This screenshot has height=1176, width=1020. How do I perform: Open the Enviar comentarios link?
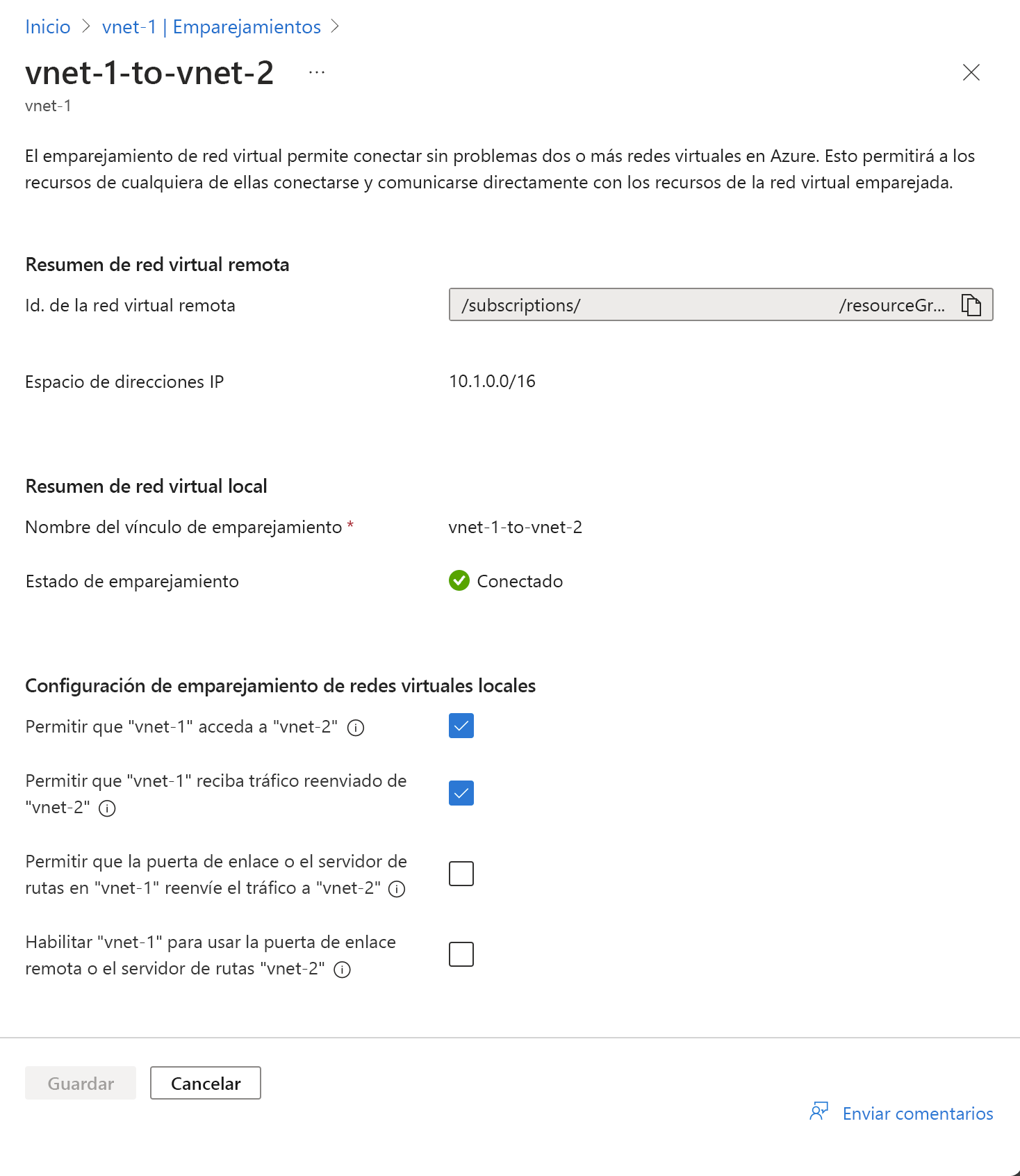919,1113
